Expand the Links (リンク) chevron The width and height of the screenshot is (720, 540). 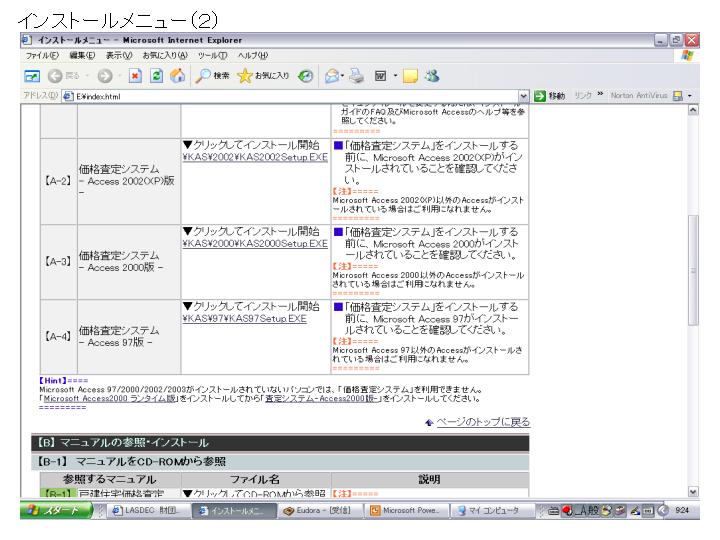(x=600, y=94)
